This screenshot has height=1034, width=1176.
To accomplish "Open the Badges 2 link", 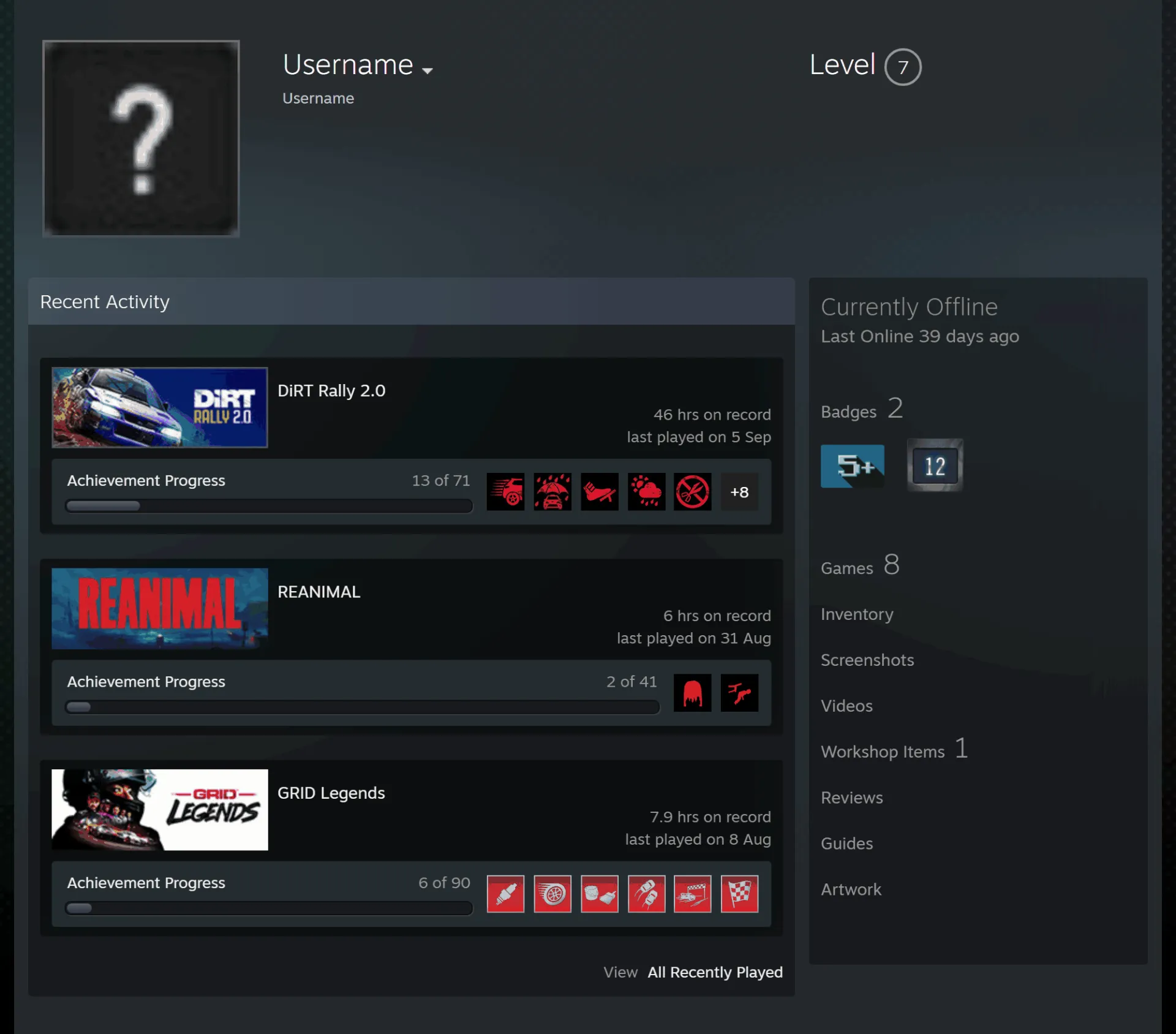I will point(862,409).
